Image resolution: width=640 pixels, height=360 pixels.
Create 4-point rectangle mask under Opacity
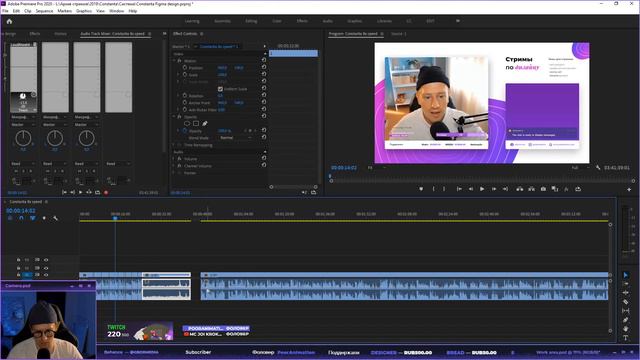196,123
